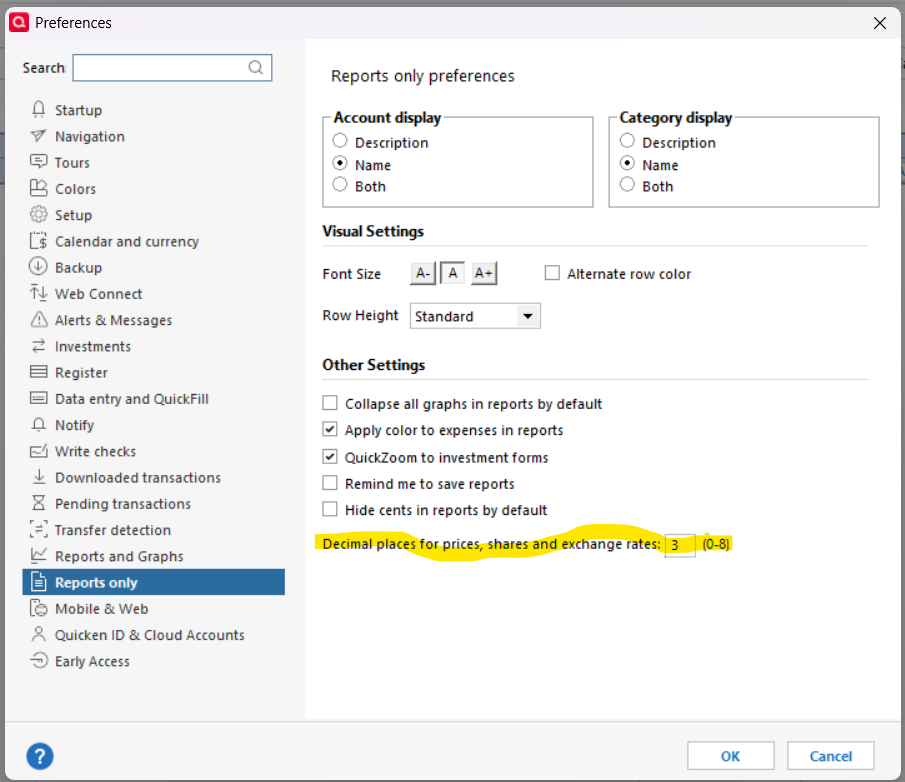This screenshot has height=782, width=905.
Task: Open Early Access preferences
Action: 92,661
